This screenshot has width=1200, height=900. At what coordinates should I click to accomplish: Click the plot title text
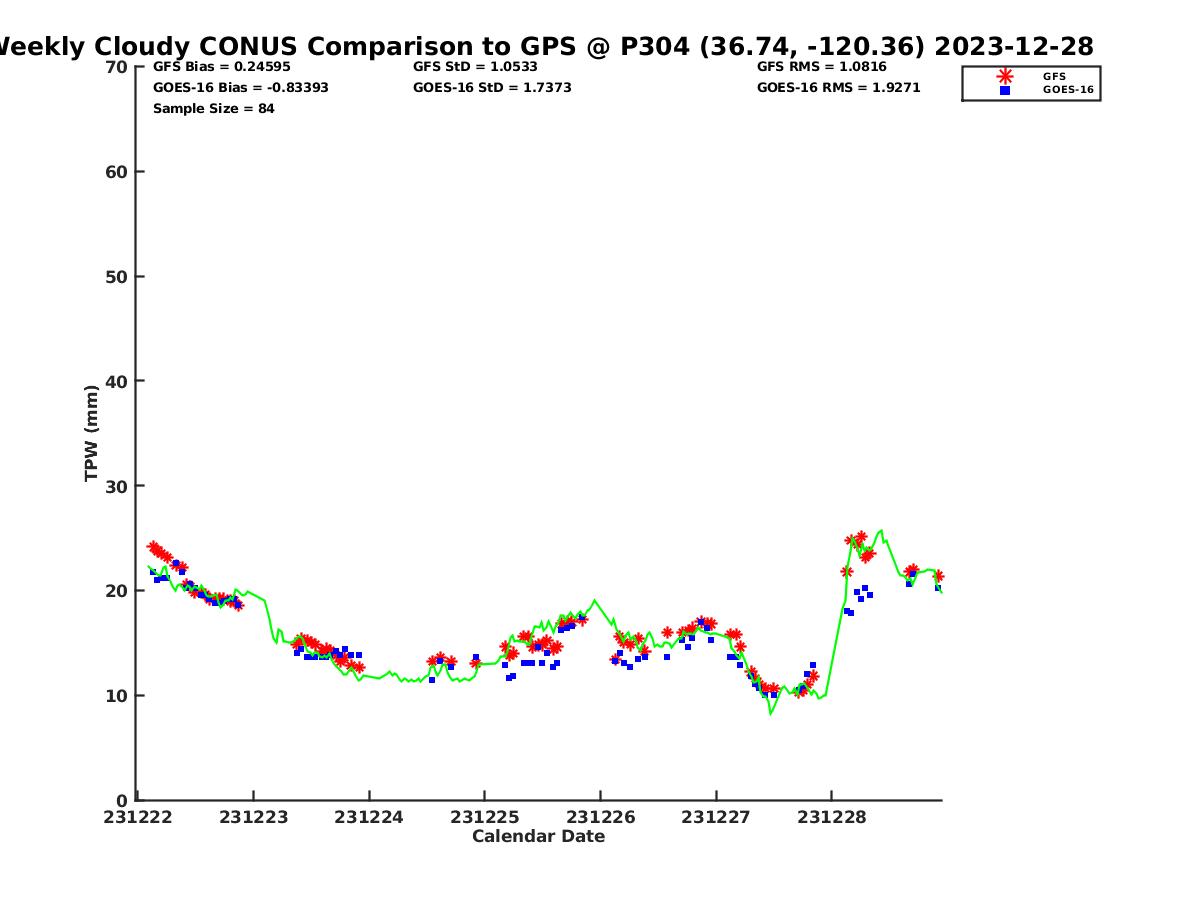[542, 46]
